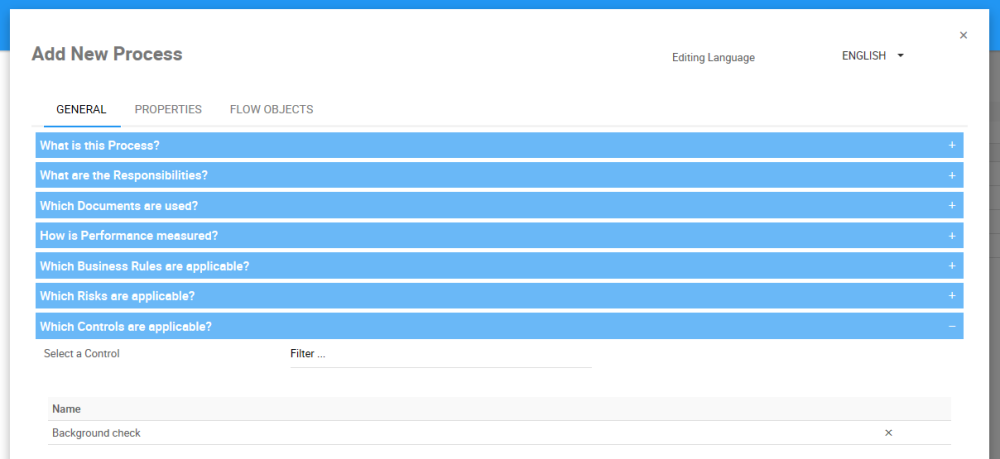
Task: Collapse 'Which Controls are applicable?' header
Action: click(x=126, y=326)
